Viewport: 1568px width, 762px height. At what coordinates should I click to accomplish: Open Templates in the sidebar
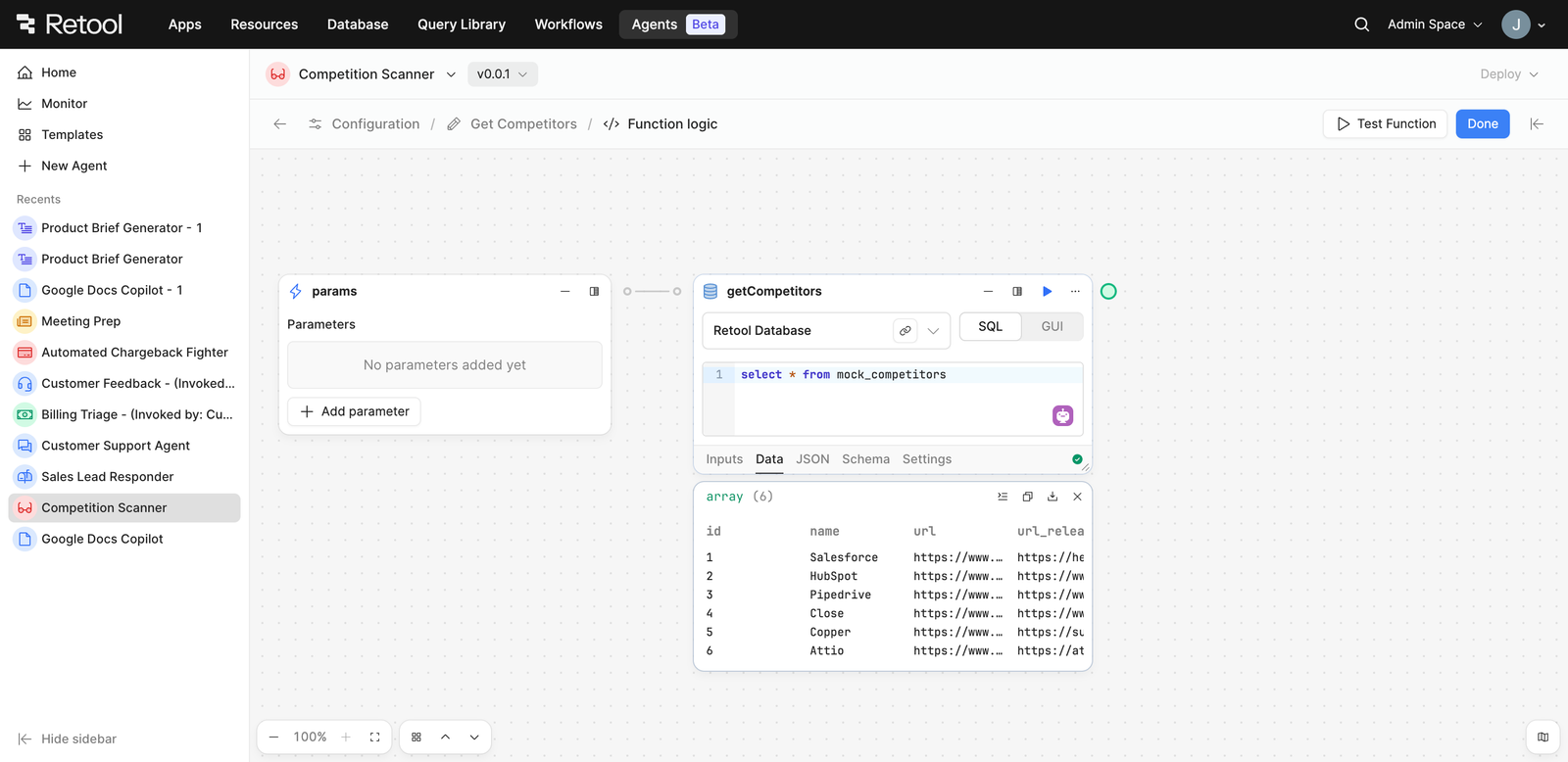click(x=124, y=135)
